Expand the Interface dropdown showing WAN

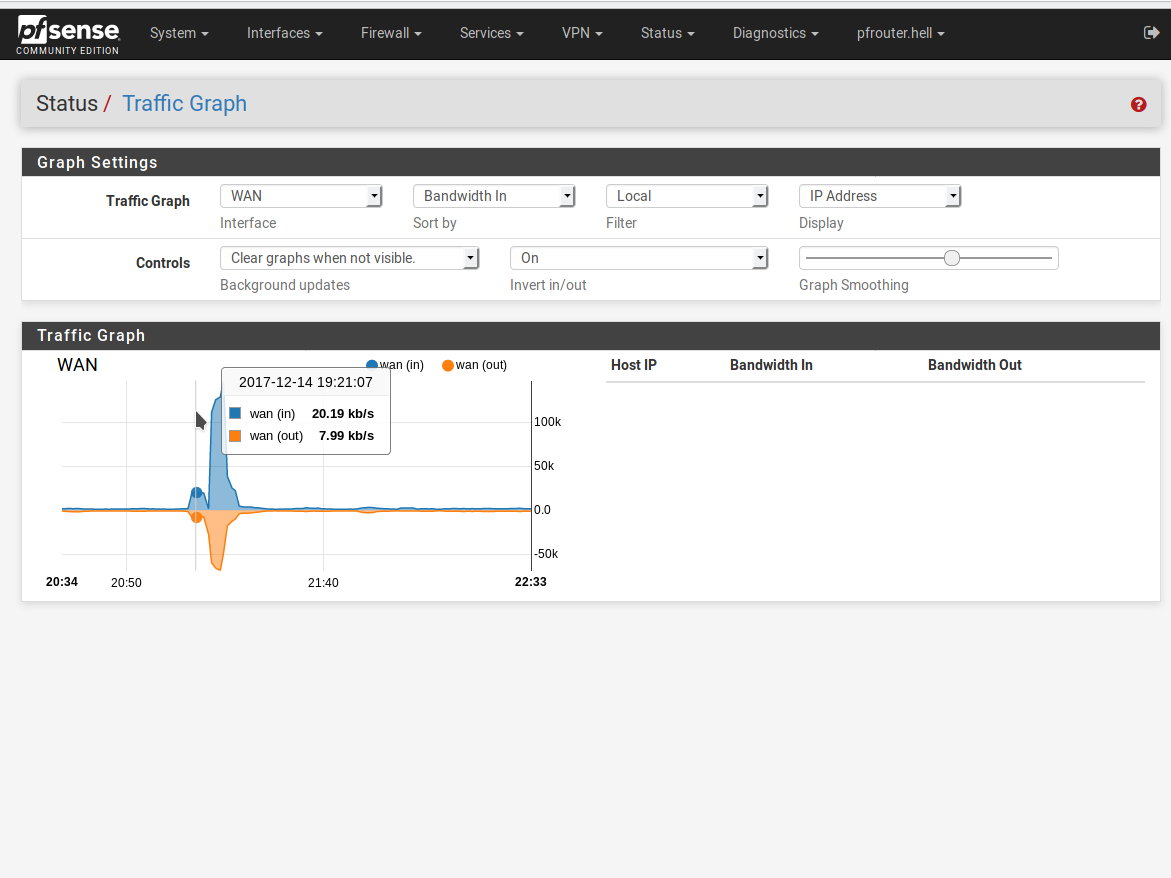[301, 196]
